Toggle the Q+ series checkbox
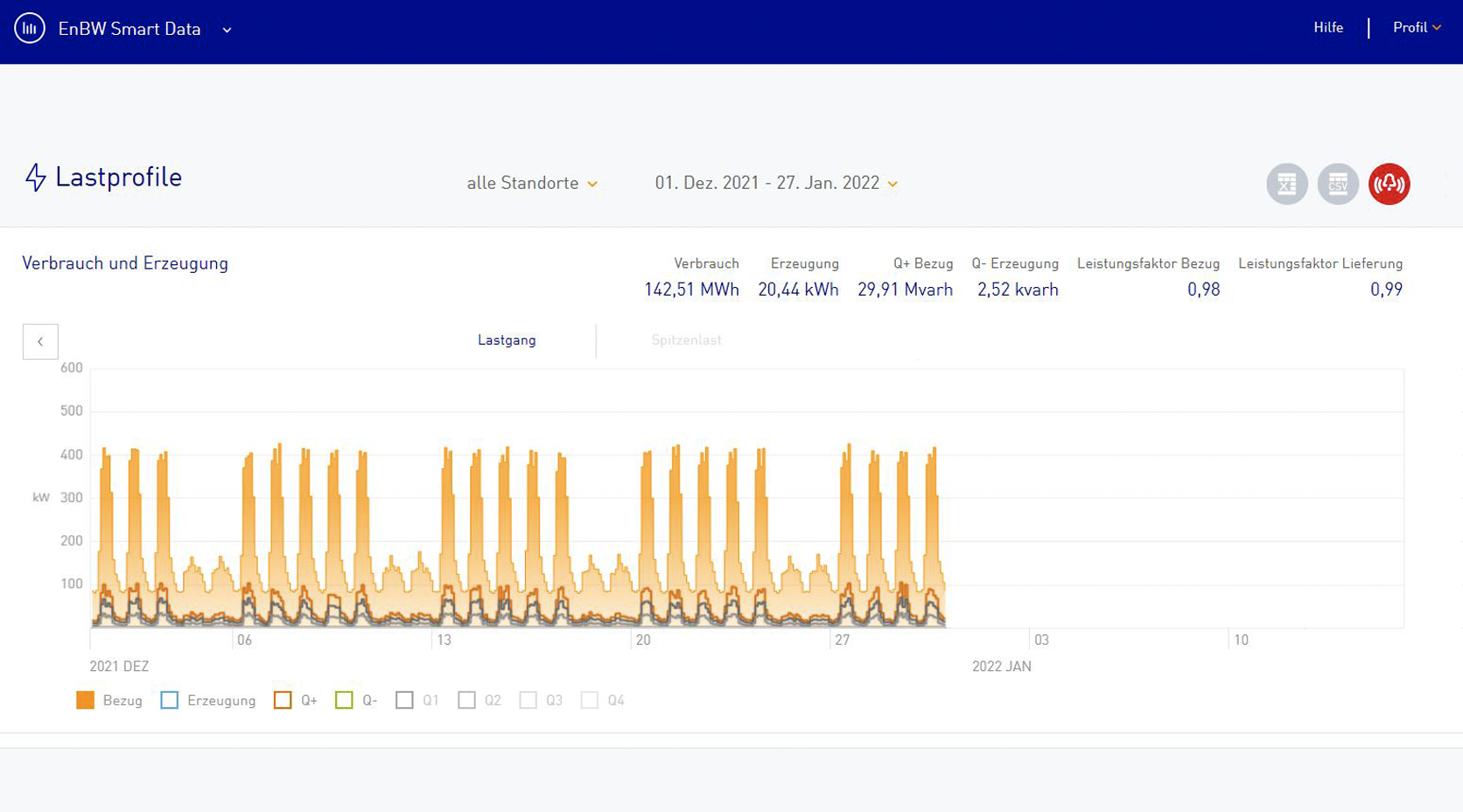1463x812 pixels. coord(282,700)
